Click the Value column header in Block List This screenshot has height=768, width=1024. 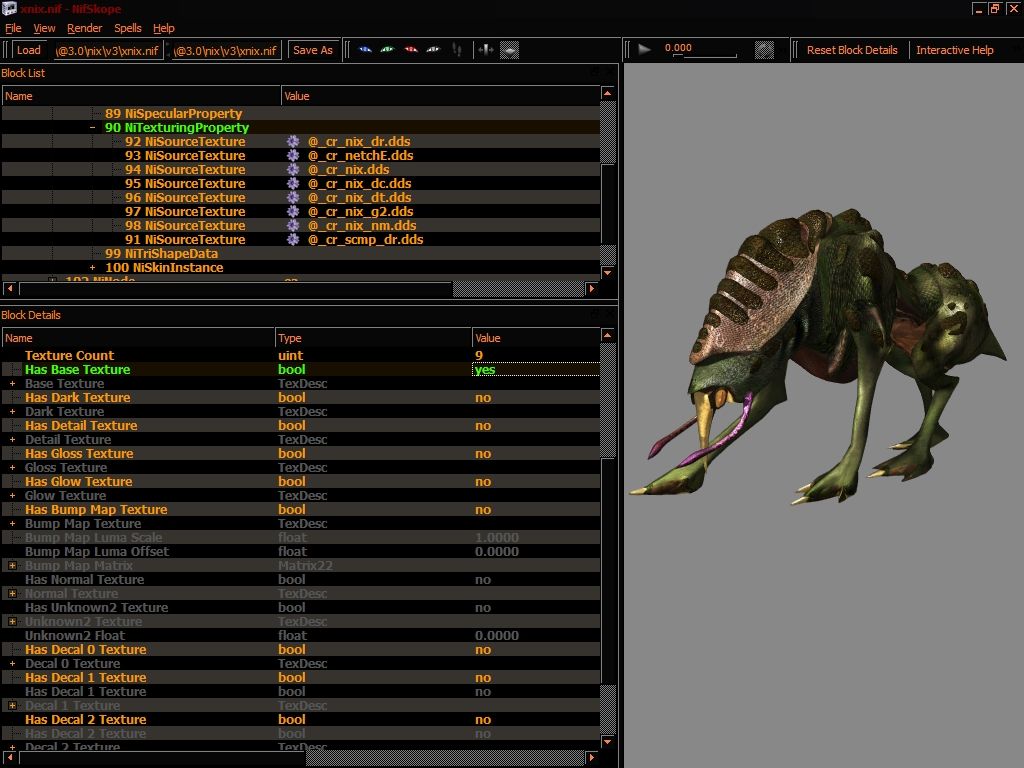coord(441,96)
